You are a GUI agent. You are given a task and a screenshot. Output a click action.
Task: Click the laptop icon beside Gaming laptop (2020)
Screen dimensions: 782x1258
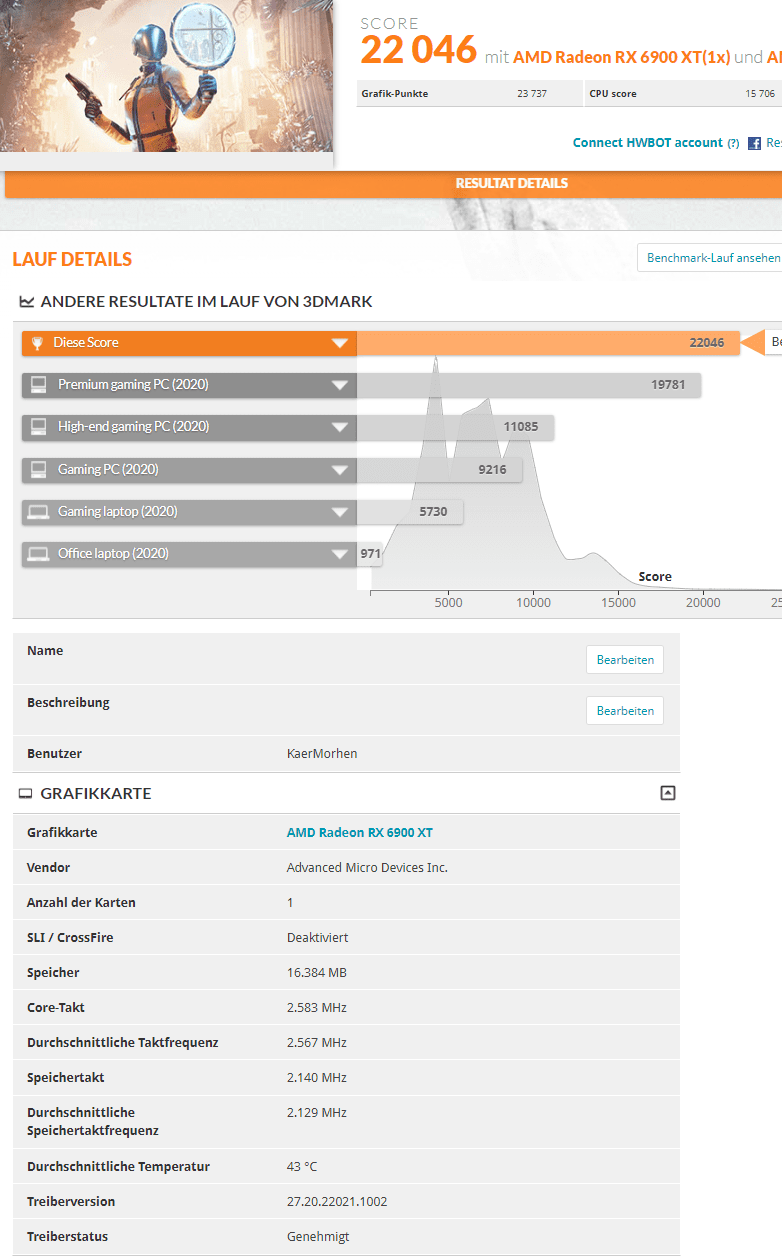(39, 512)
